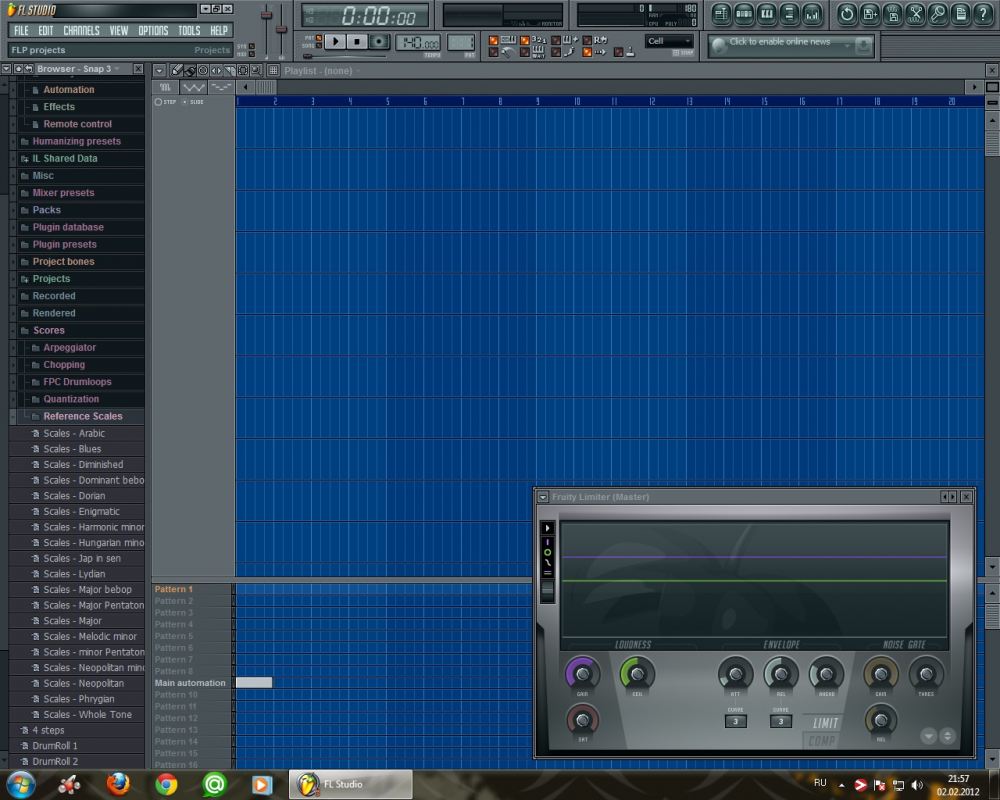Select the zoom tool in Playlist toolbar

(x=256, y=71)
